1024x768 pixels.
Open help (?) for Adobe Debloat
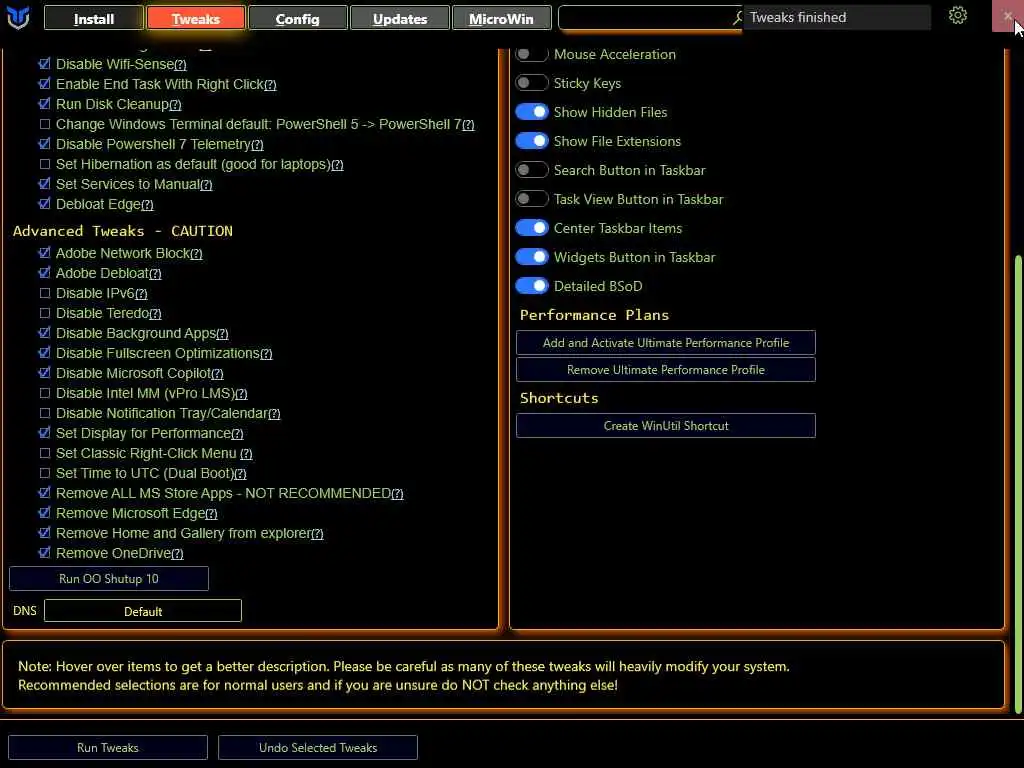click(x=155, y=274)
